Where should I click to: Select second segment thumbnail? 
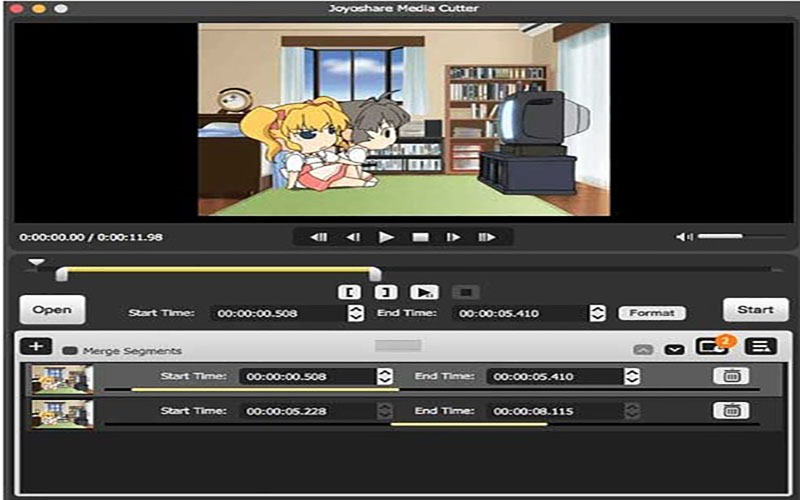coord(62,414)
